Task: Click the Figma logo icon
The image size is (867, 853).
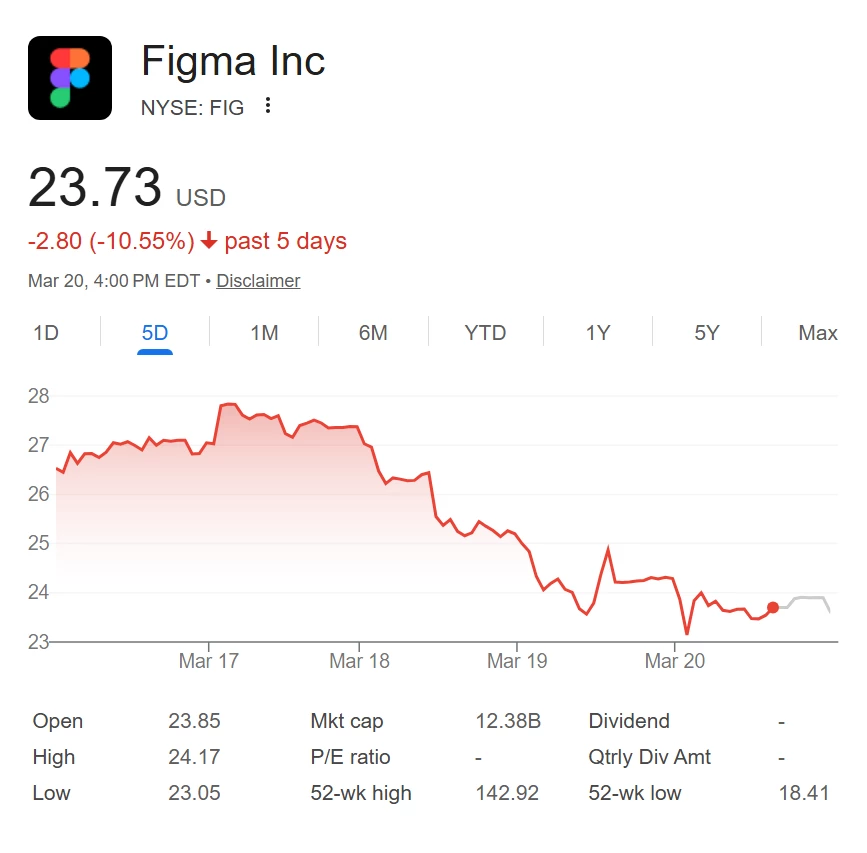Action: [70, 78]
